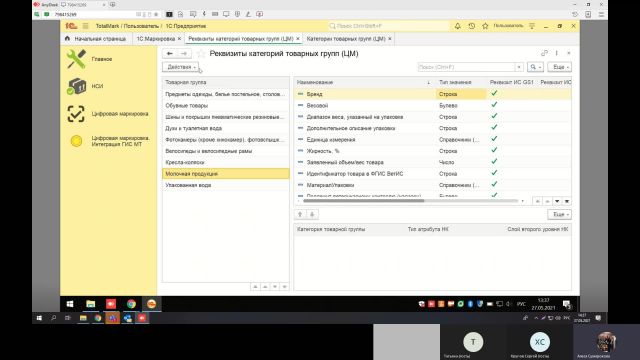Open the magnifier search options dropdown
This screenshot has height=360, width=640.
pos(535,67)
